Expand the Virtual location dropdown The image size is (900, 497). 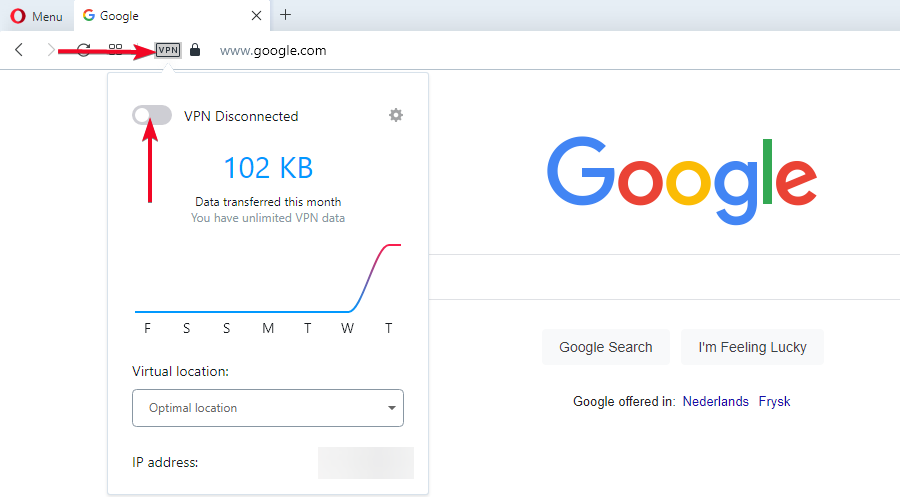[x=267, y=408]
